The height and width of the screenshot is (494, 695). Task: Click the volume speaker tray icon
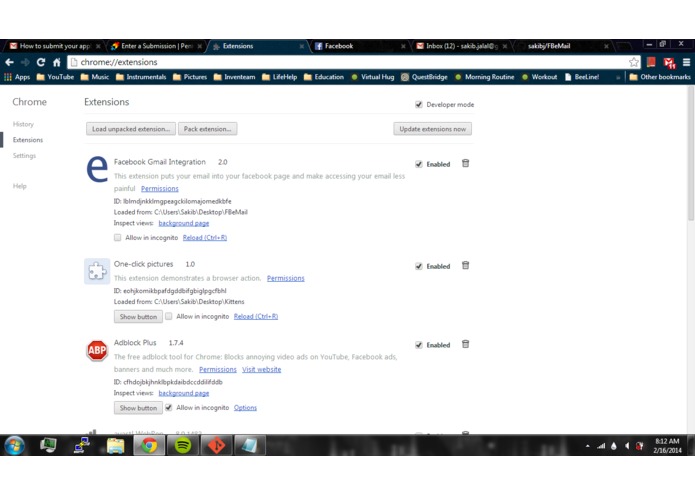pos(627,446)
